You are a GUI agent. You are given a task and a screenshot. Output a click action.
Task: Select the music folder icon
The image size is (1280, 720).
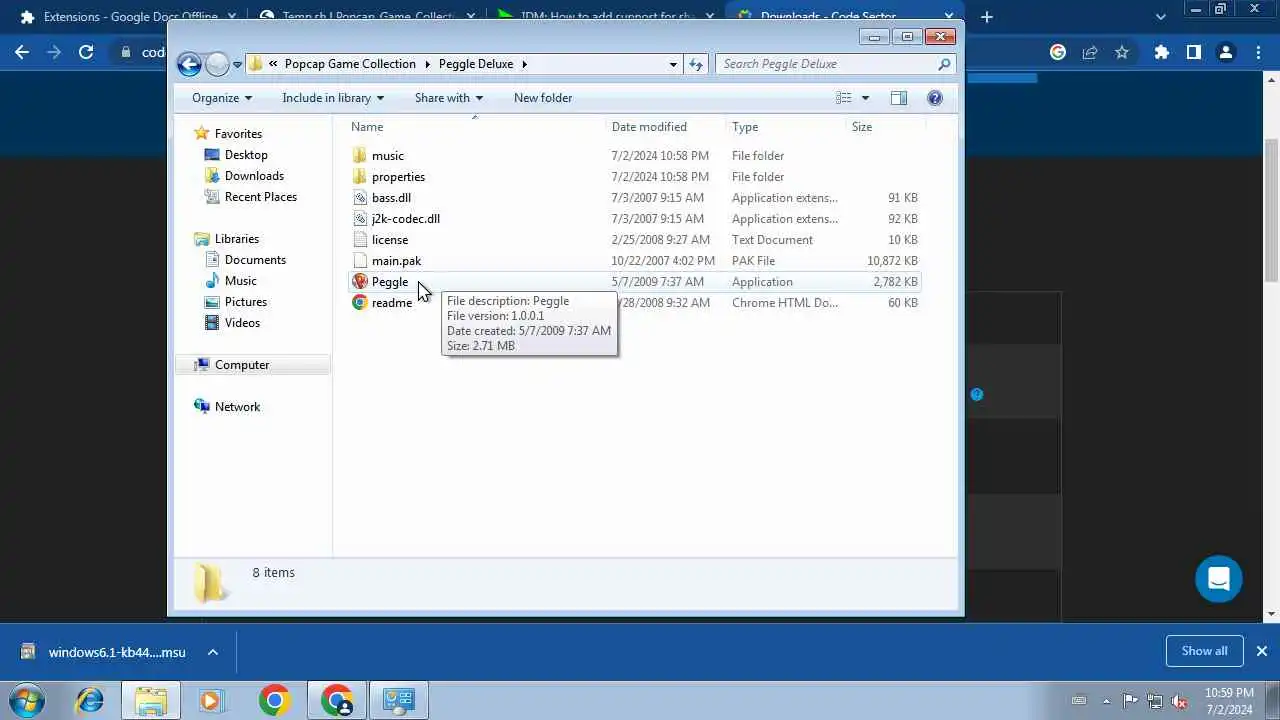pos(360,156)
